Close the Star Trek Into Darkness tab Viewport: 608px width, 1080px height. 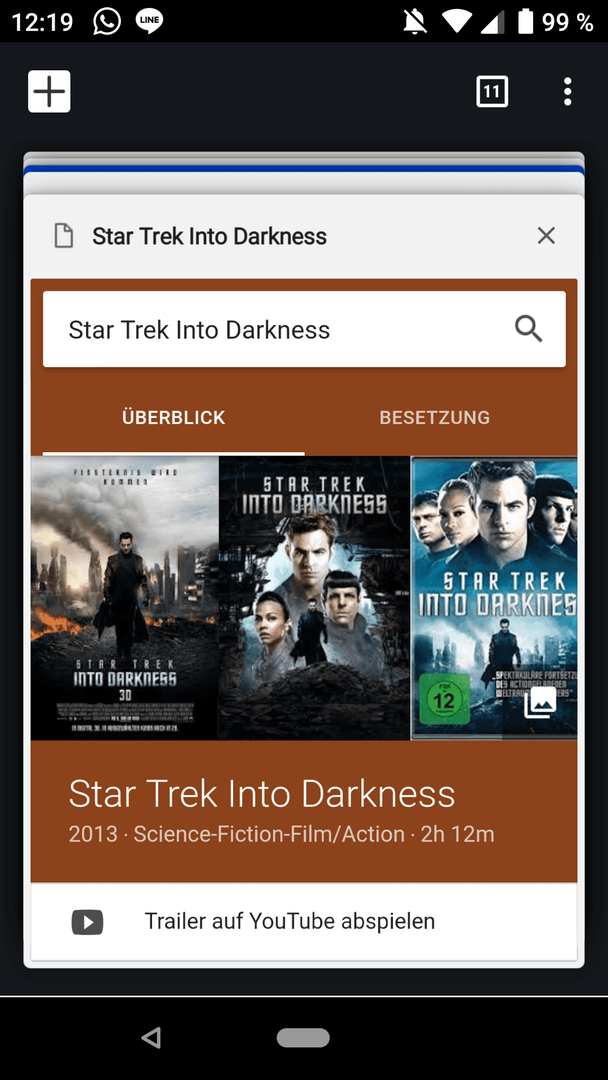[546, 236]
